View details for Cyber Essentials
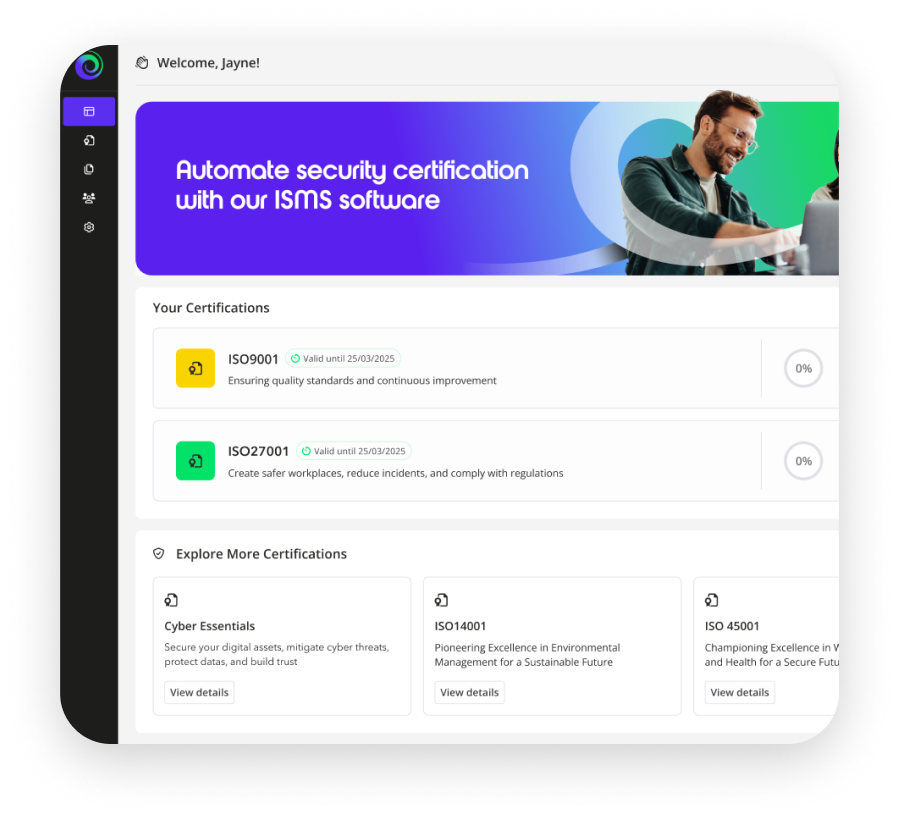This screenshot has width=899, height=819. [199, 692]
